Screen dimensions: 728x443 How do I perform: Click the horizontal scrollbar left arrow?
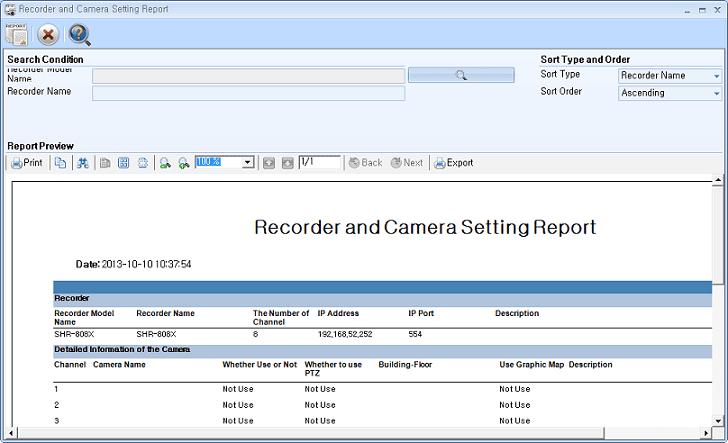coord(11,433)
